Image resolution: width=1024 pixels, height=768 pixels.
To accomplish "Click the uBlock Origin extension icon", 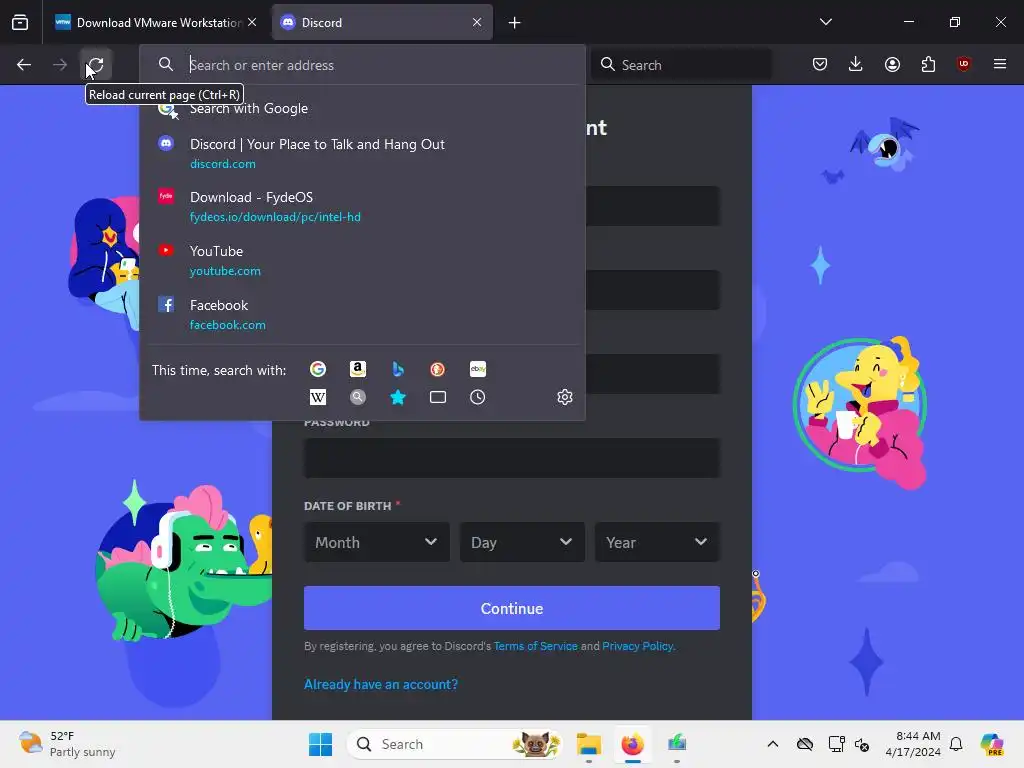I will pyautogui.click(x=963, y=64).
